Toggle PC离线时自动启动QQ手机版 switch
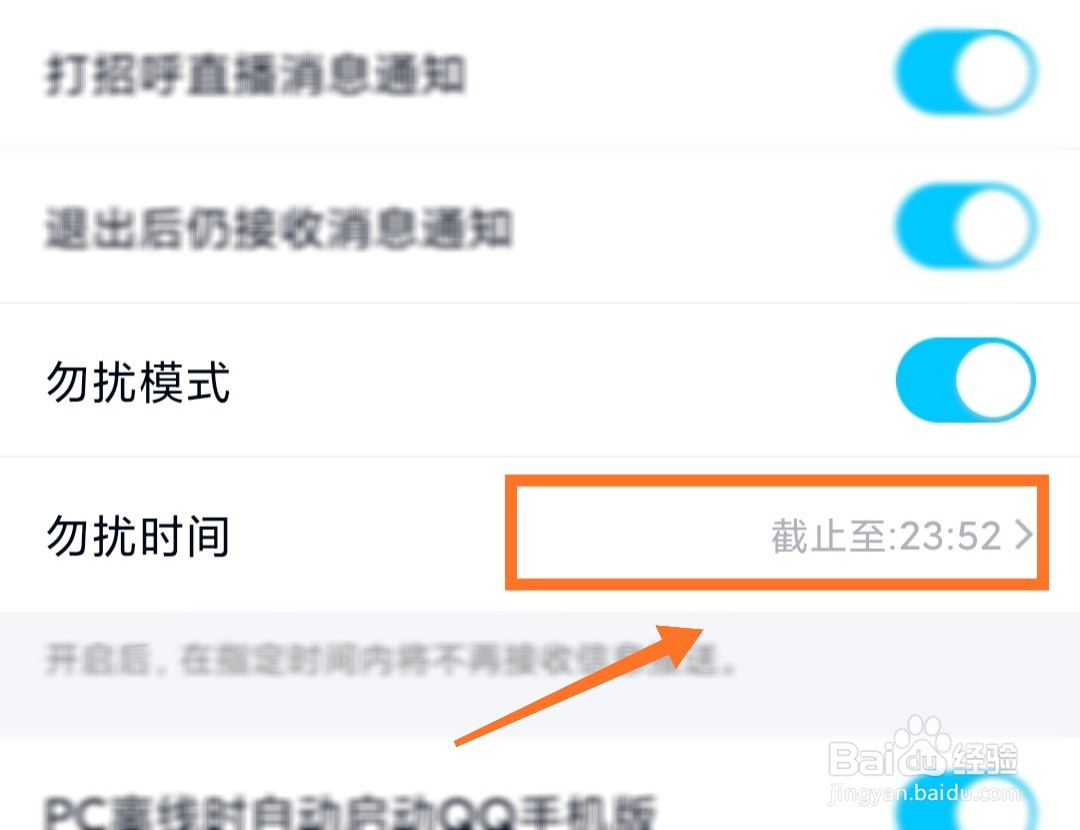 click(966, 806)
